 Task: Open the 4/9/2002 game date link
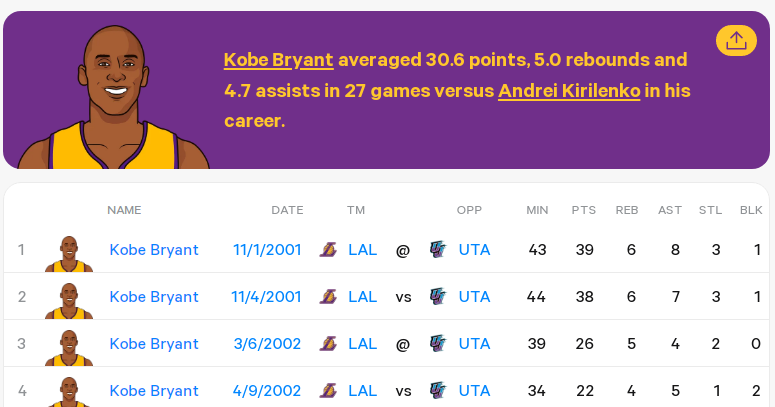pyautogui.click(x=267, y=391)
